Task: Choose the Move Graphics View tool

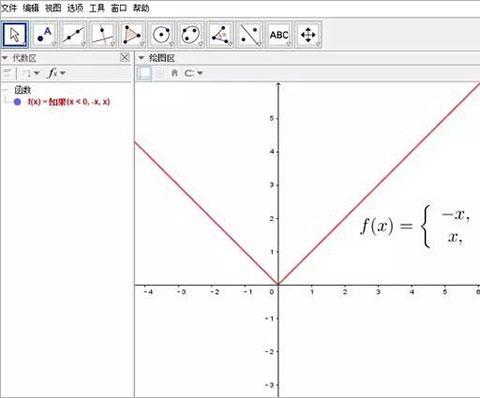Action: 308,35
